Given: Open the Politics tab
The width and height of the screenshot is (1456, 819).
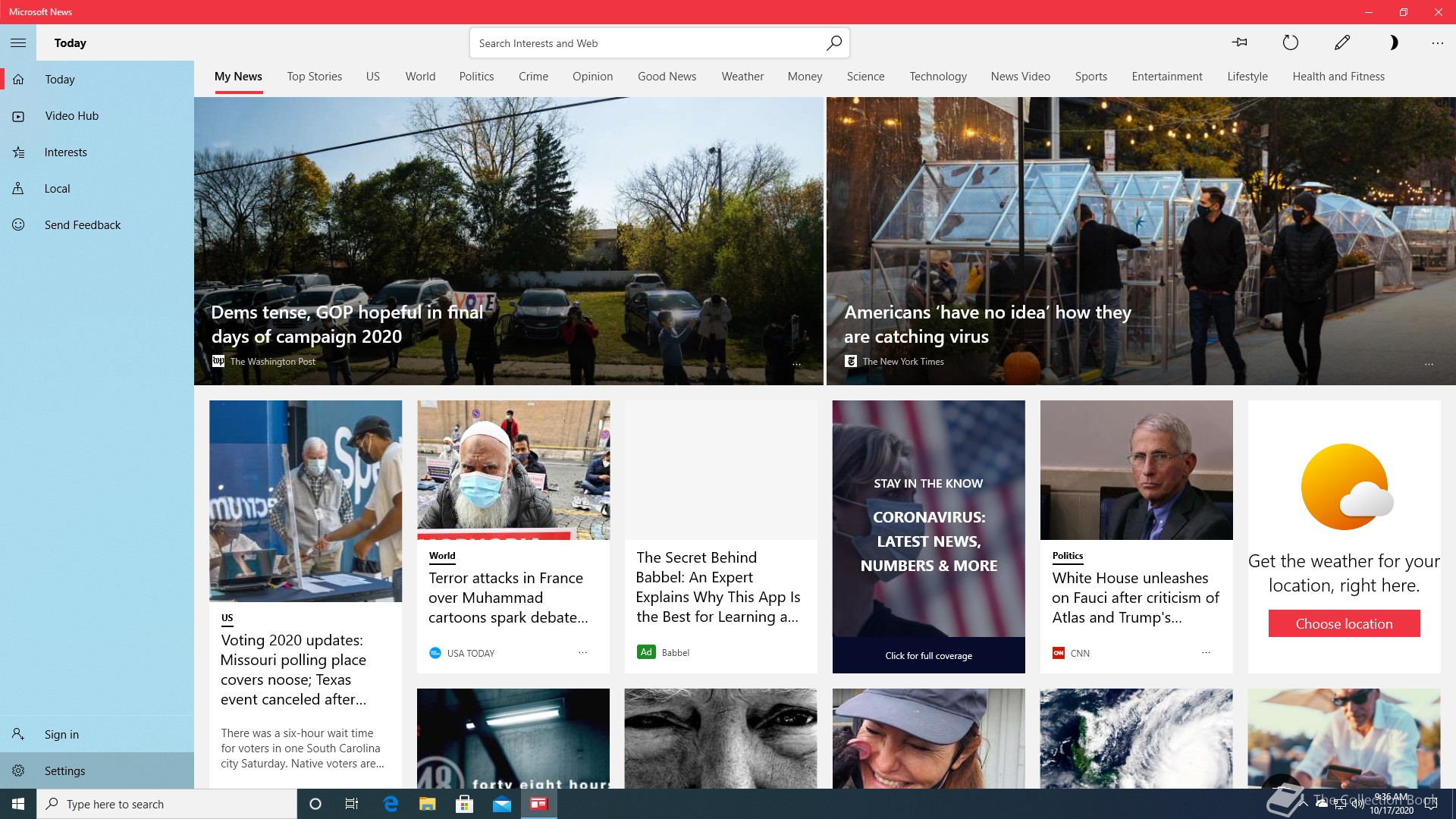Looking at the screenshot, I should tap(476, 77).
